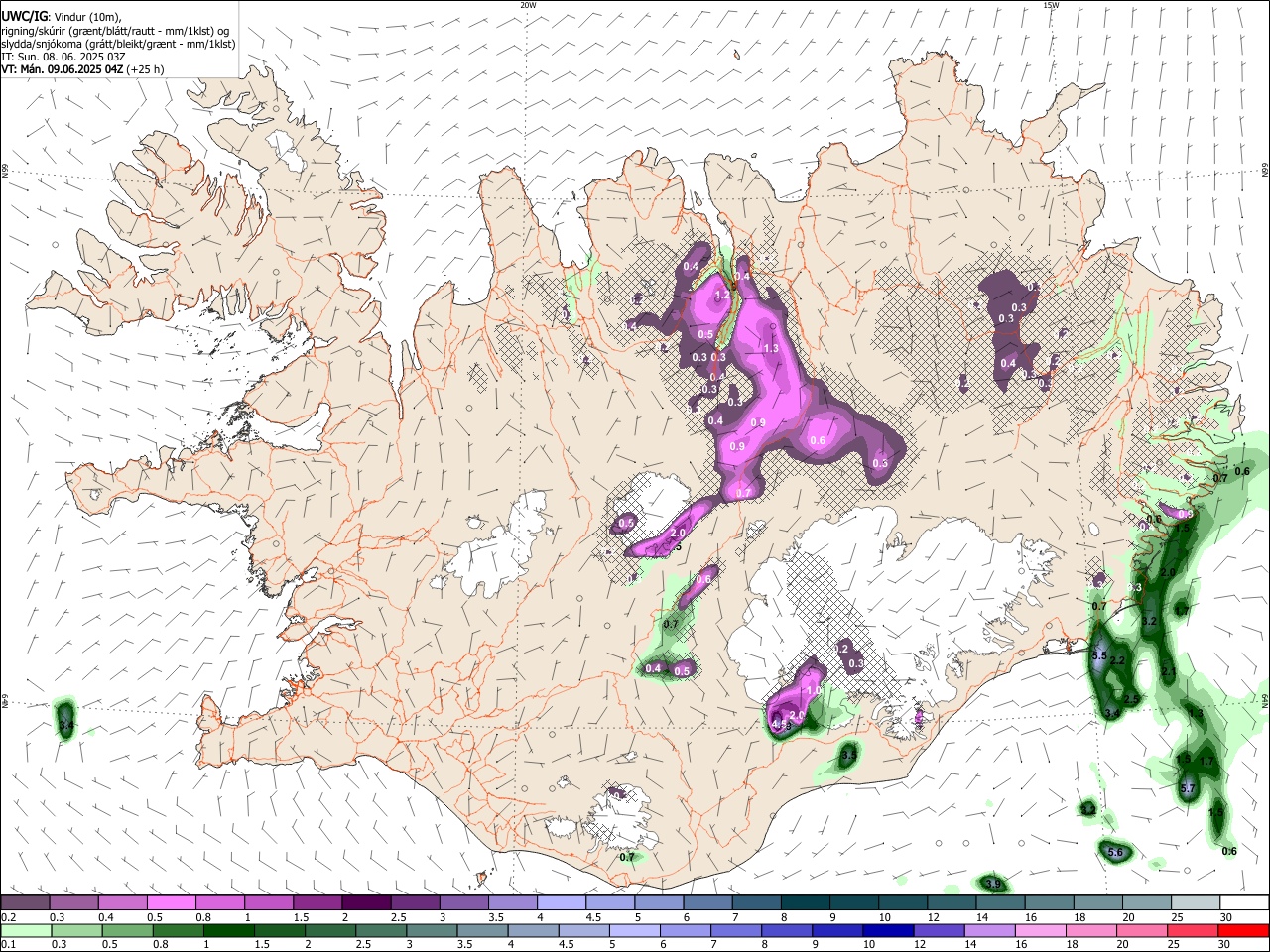Screen dimensions: 1270x952
Task: Select lower legend swatch starting at 25
Action: (x=1195, y=930)
